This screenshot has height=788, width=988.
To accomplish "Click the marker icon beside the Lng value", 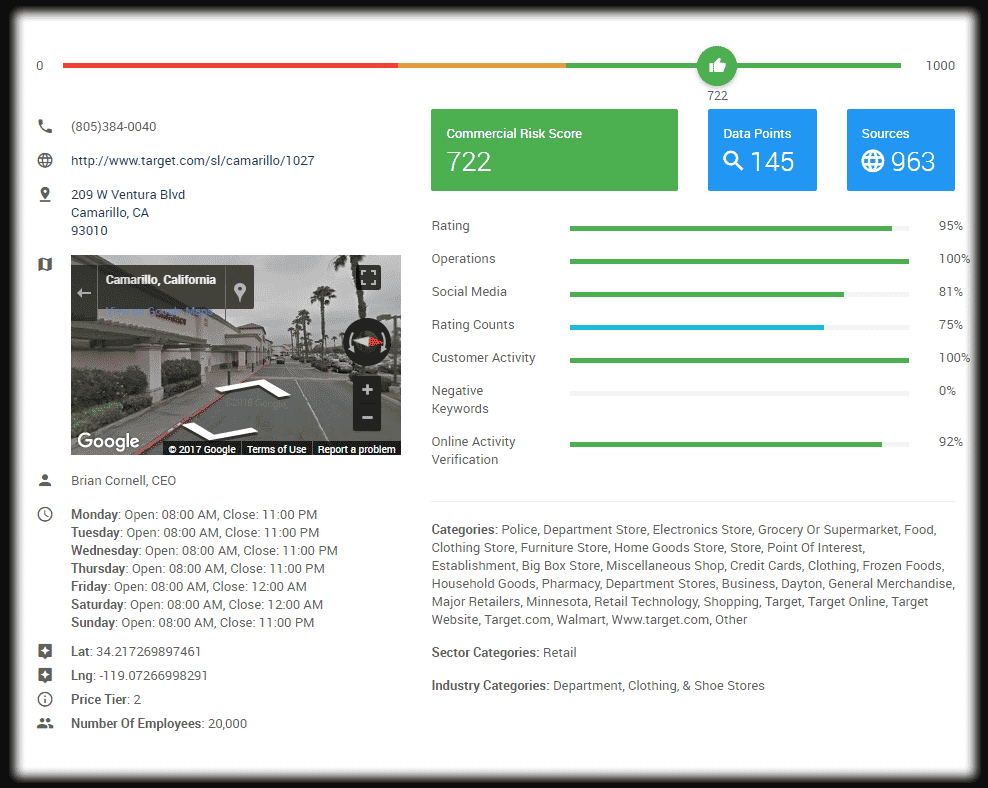I will pos(45,675).
